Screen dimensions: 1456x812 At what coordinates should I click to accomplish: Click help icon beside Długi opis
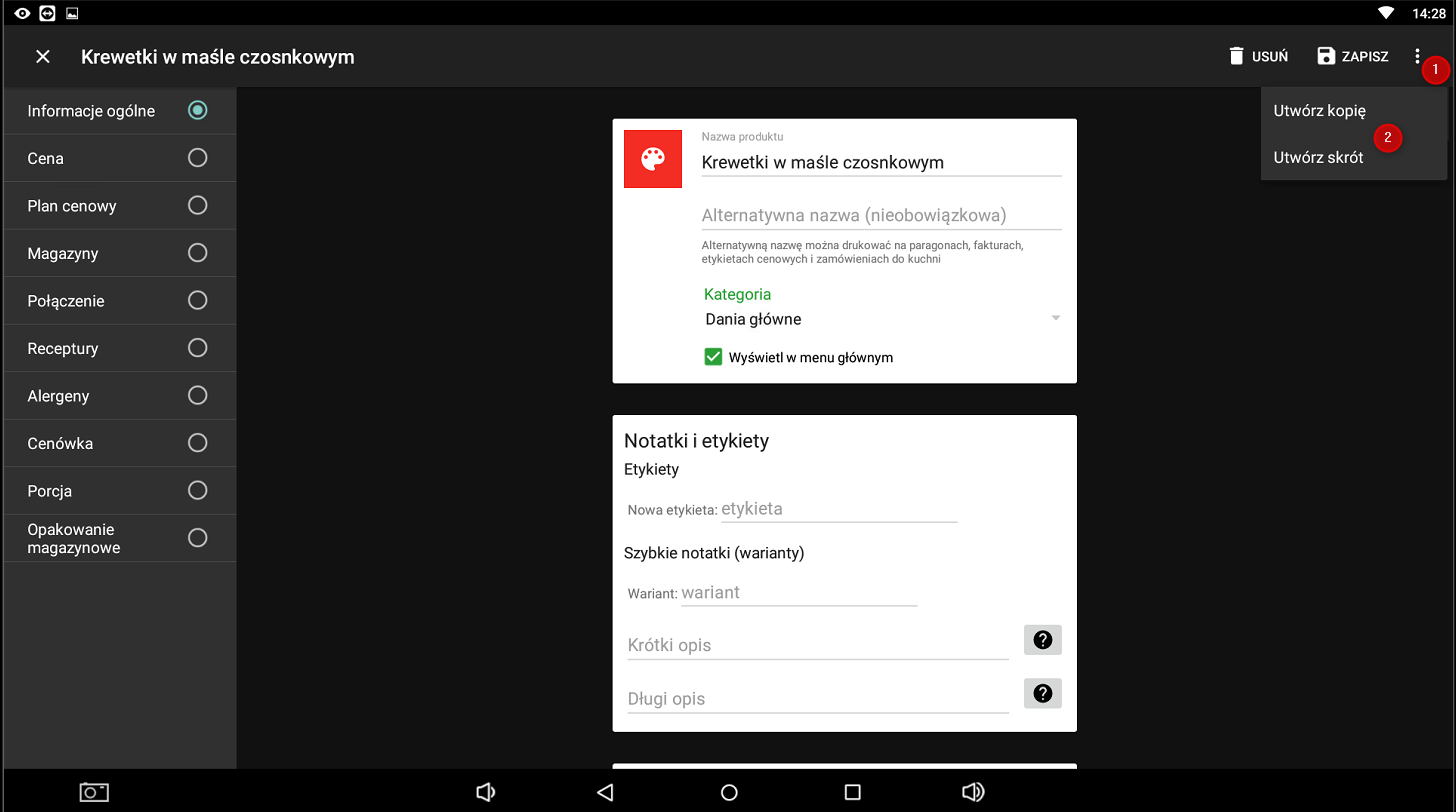(1042, 693)
